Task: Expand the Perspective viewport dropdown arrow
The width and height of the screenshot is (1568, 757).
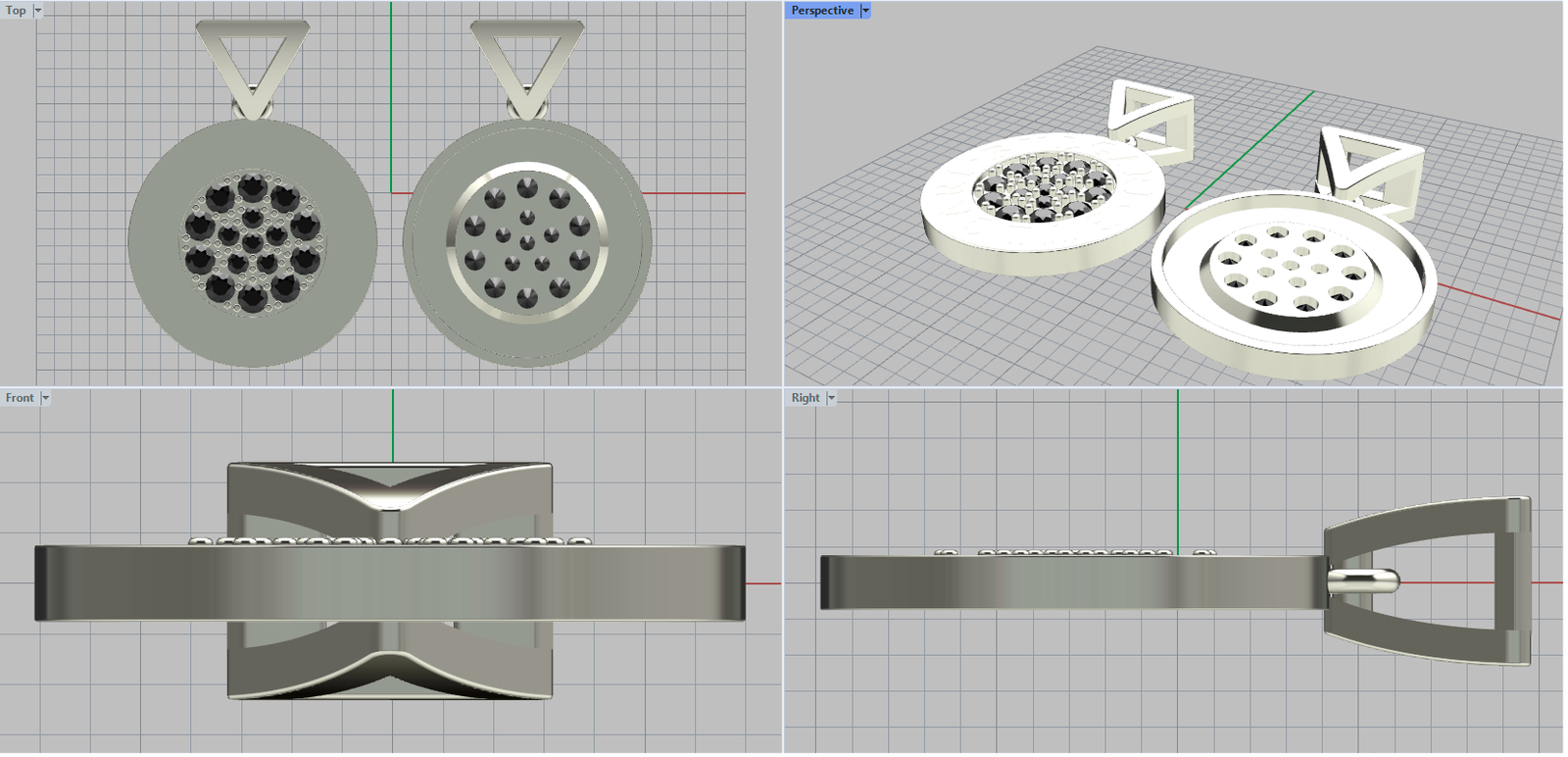Action: (865, 11)
